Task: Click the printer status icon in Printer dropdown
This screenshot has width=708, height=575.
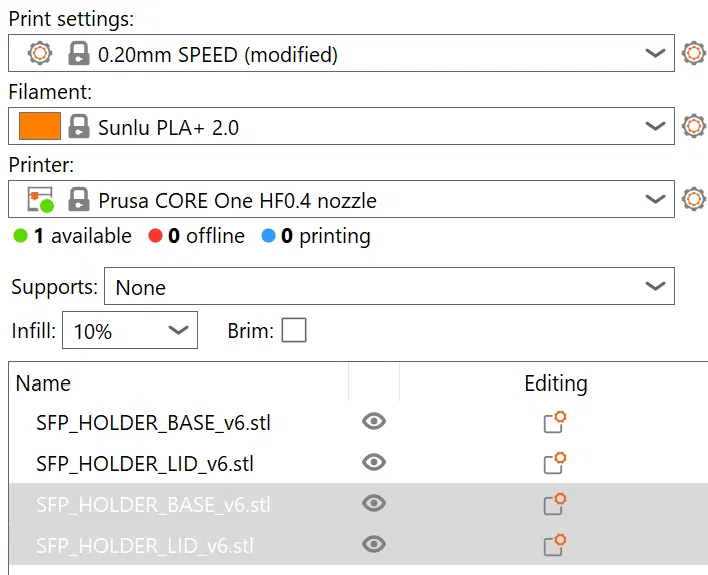Action: pos(40,200)
